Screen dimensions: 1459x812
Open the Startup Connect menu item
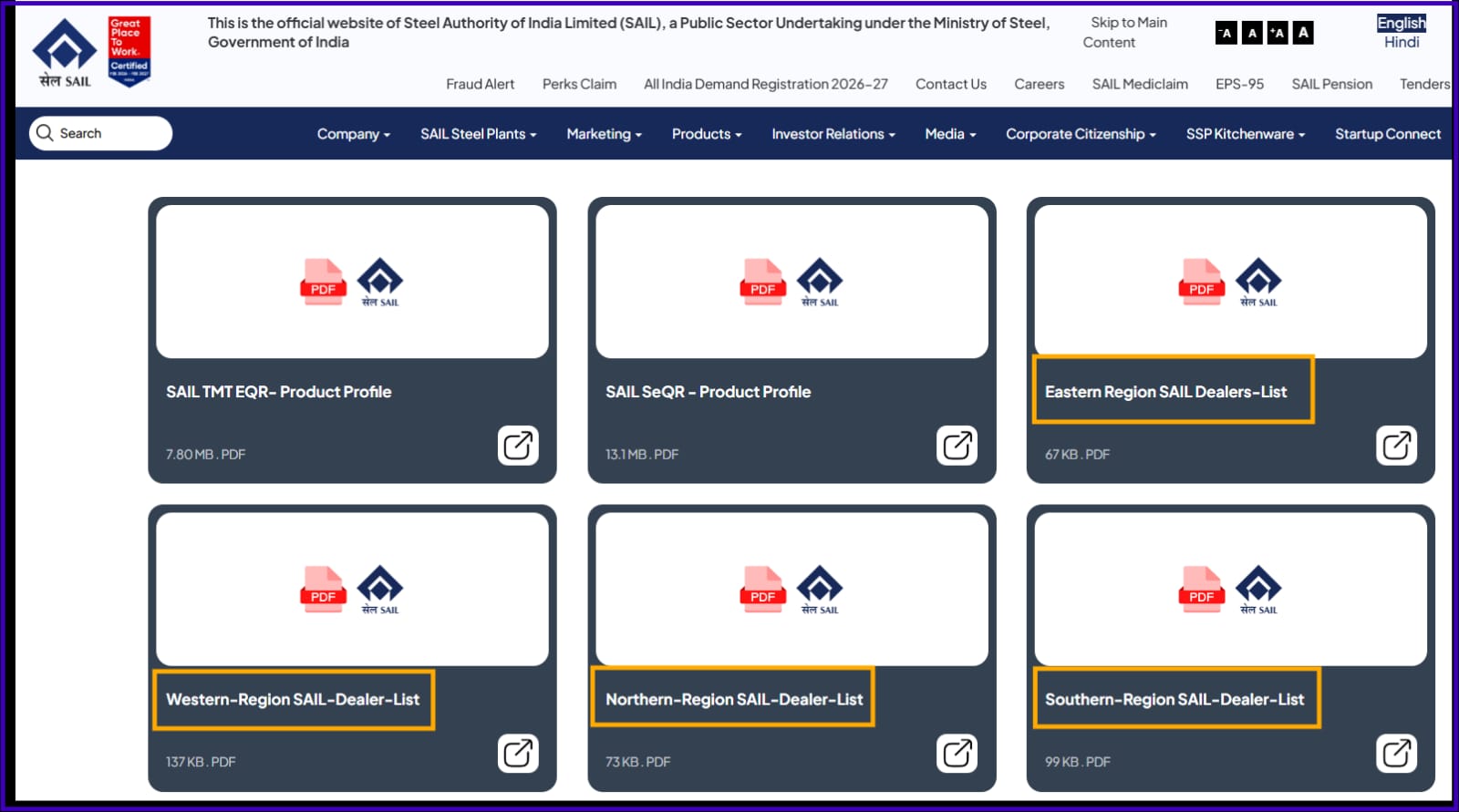pyautogui.click(x=1388, y=134)
